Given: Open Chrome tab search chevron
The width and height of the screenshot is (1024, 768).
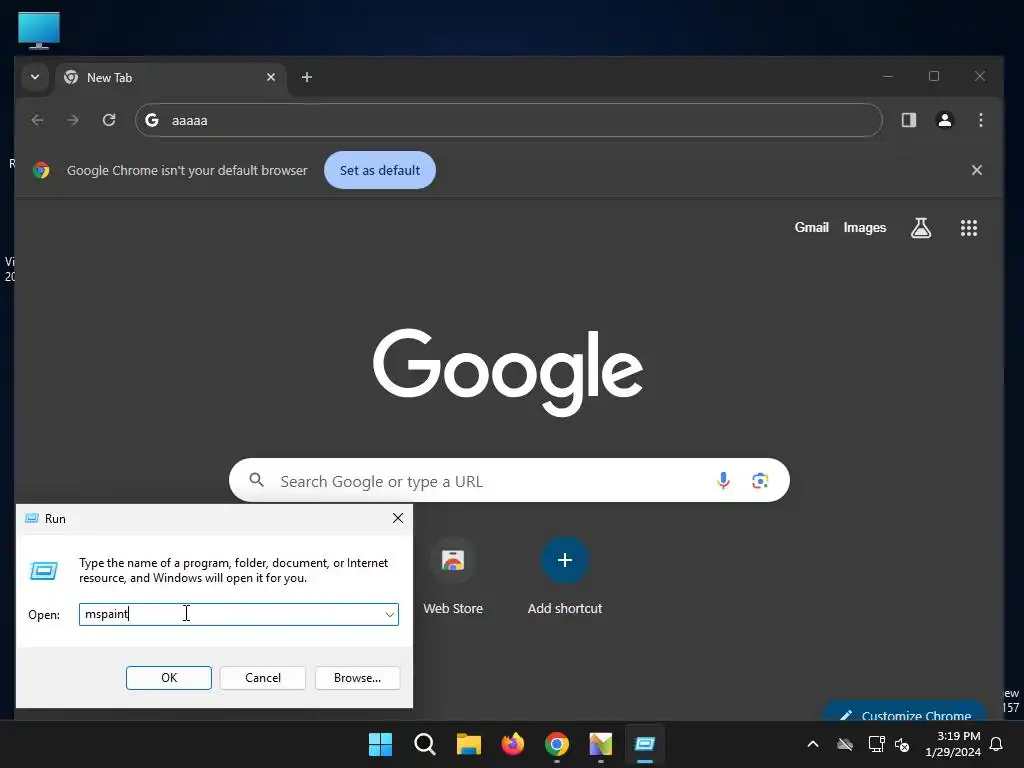Looking at the screenshot, I should point(35,77).
